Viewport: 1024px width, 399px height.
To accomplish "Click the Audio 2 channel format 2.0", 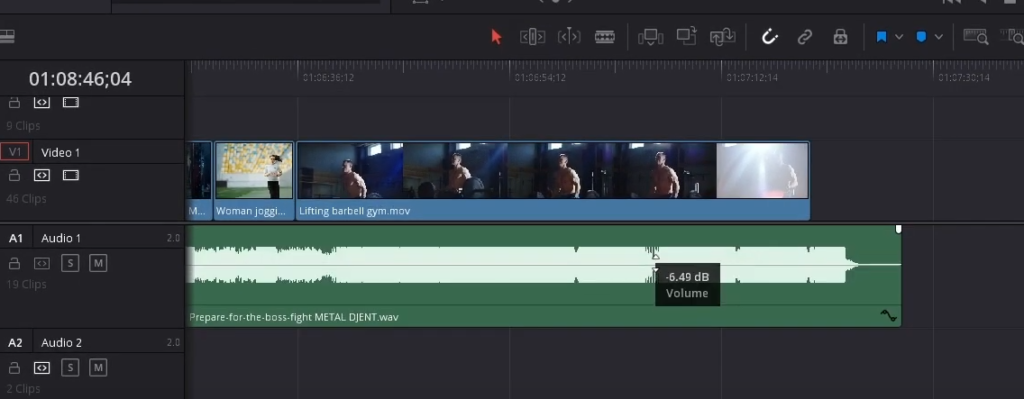I will coord(173,343).
